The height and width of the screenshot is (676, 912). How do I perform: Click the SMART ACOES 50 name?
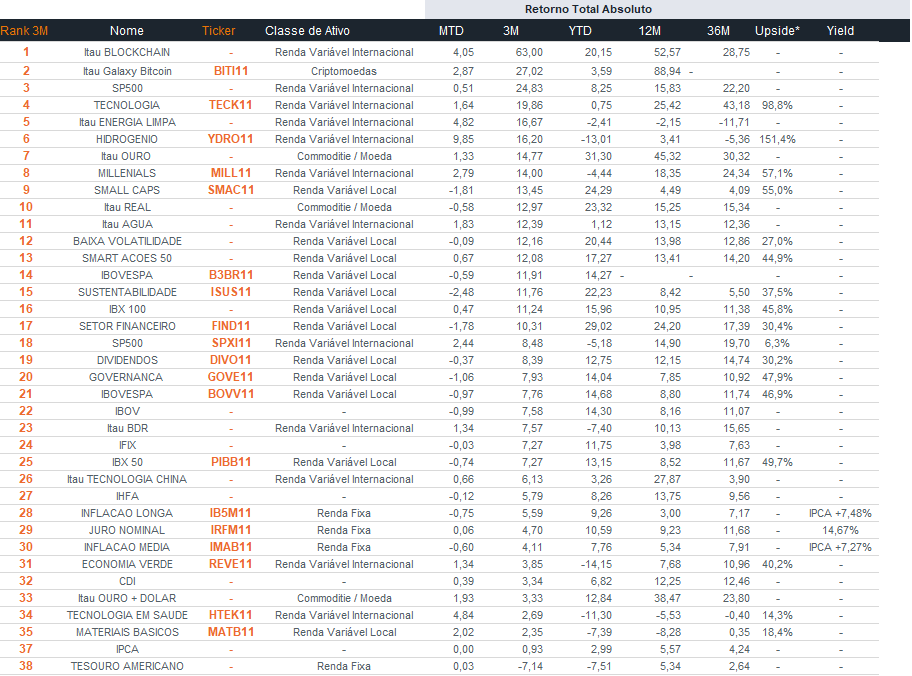(127, 258)
